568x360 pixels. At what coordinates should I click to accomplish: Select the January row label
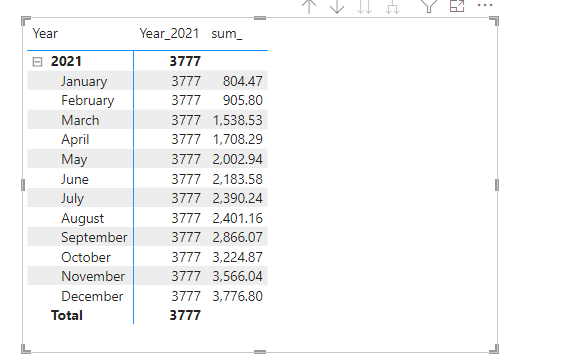(84, 81)
